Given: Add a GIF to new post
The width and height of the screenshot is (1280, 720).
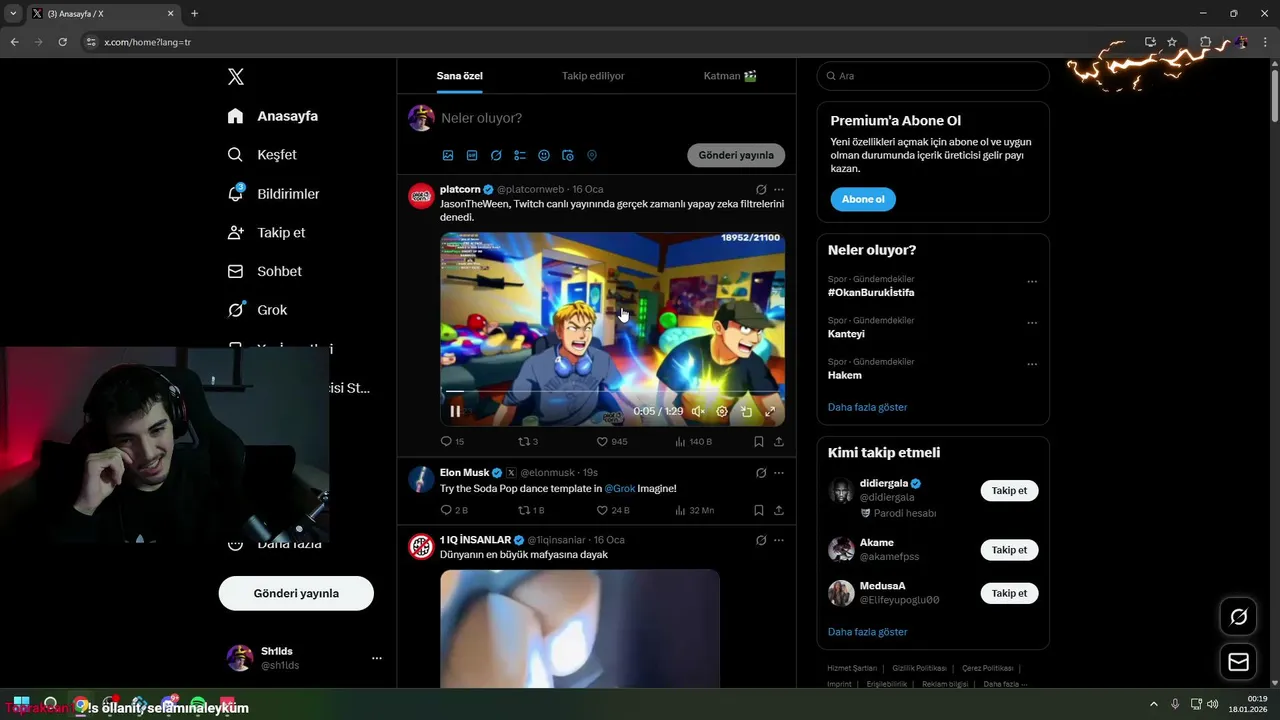Looking at the screenshot, I should click(x=472, y=156).
